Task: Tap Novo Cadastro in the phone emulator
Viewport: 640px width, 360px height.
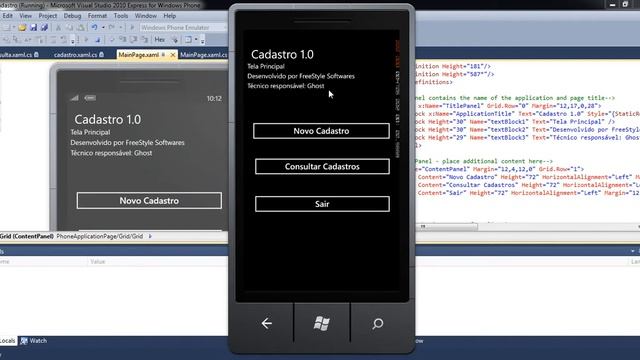Action: [321, 131]
